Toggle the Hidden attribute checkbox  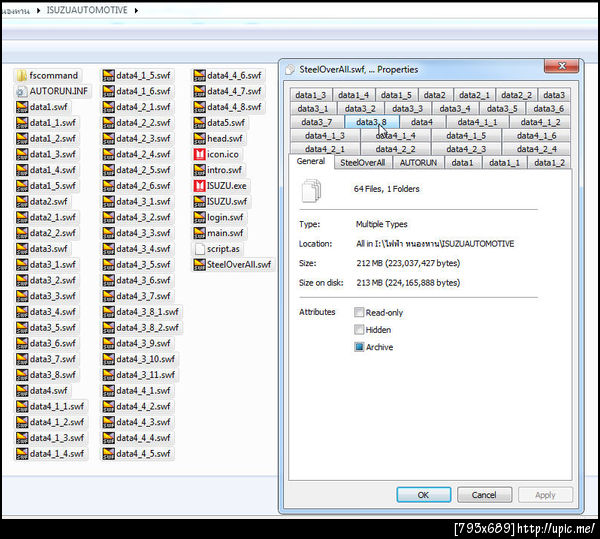359,329
